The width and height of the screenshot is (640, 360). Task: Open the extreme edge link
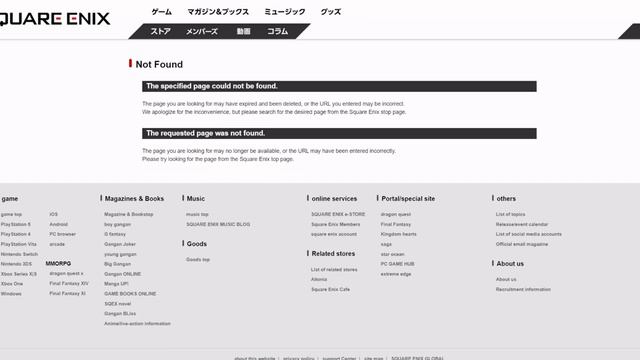pyautogui.click(x=396, y=274)
